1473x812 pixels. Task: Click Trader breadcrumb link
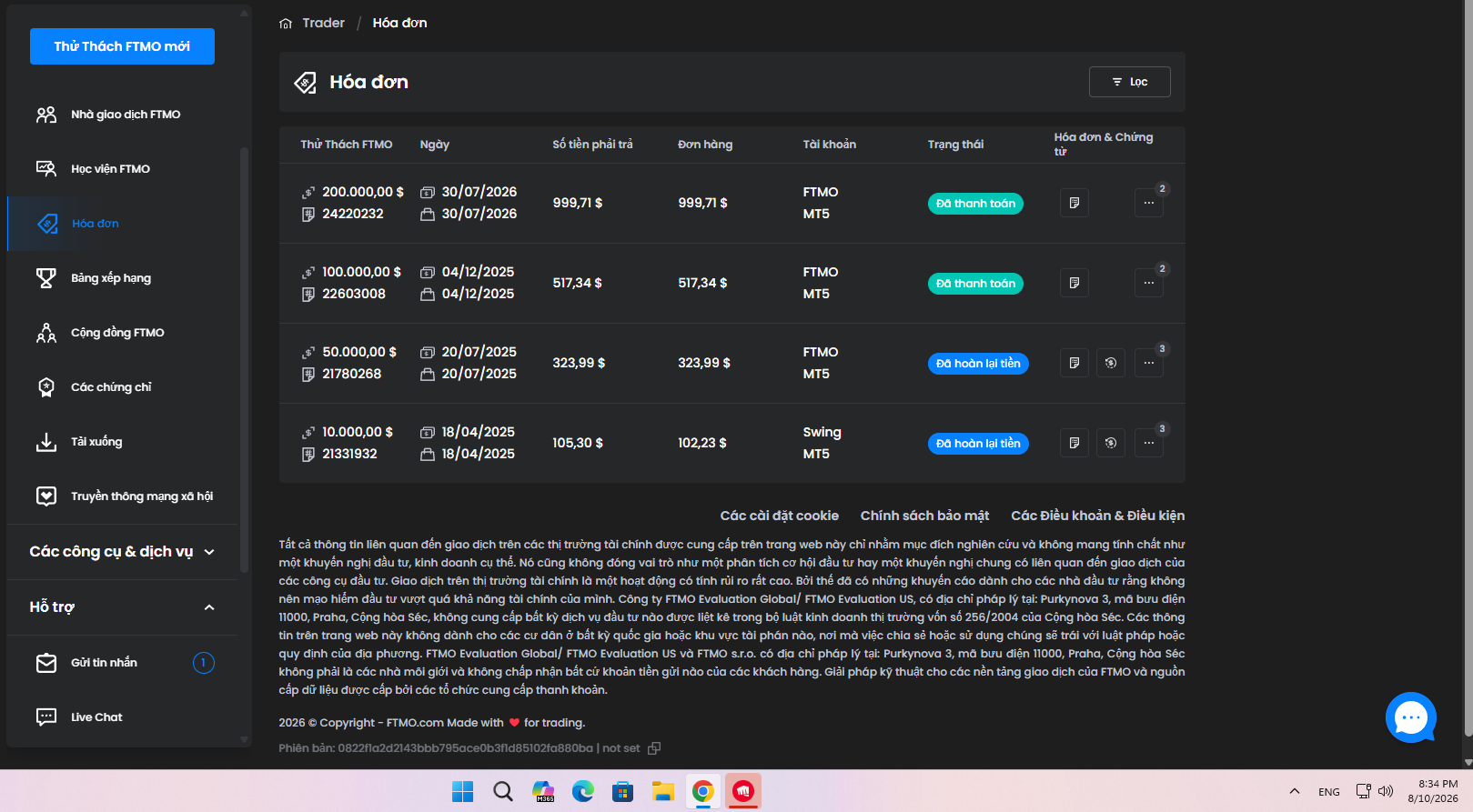[324, 23]
